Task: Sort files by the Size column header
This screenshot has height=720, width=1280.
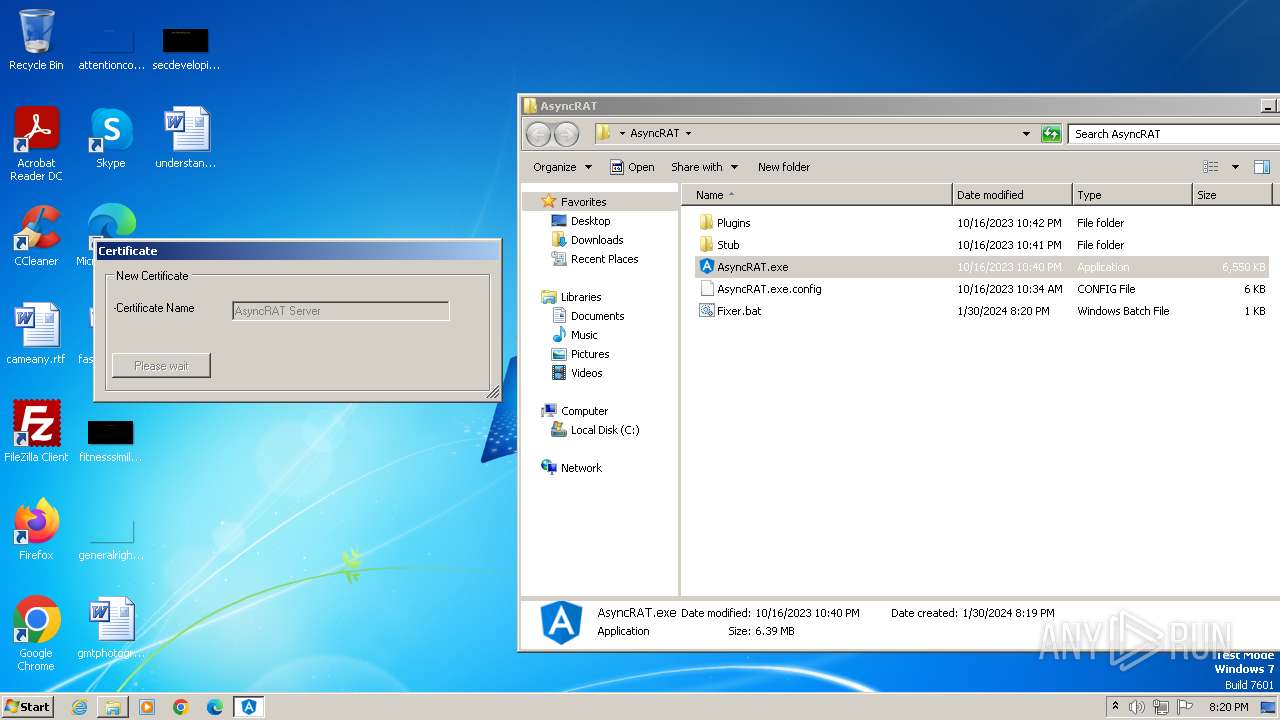Action: (1232, 195)
